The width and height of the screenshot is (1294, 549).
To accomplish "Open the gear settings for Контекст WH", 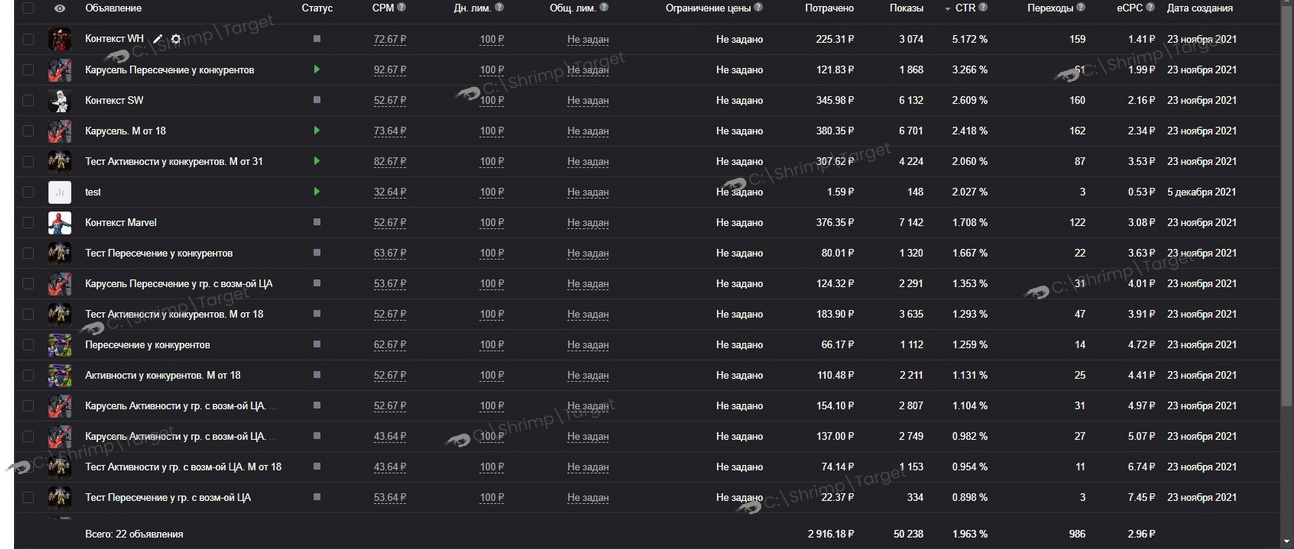I will point(176,39).
